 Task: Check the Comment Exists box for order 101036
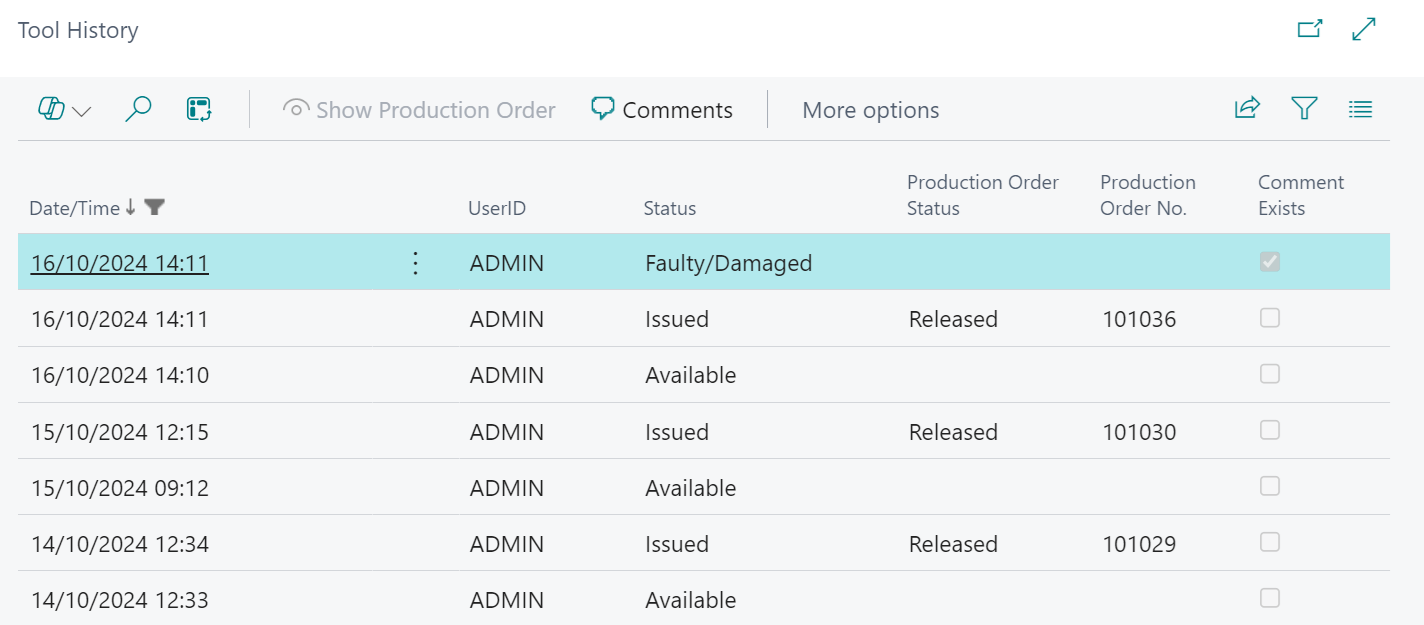click(1270, 318)
